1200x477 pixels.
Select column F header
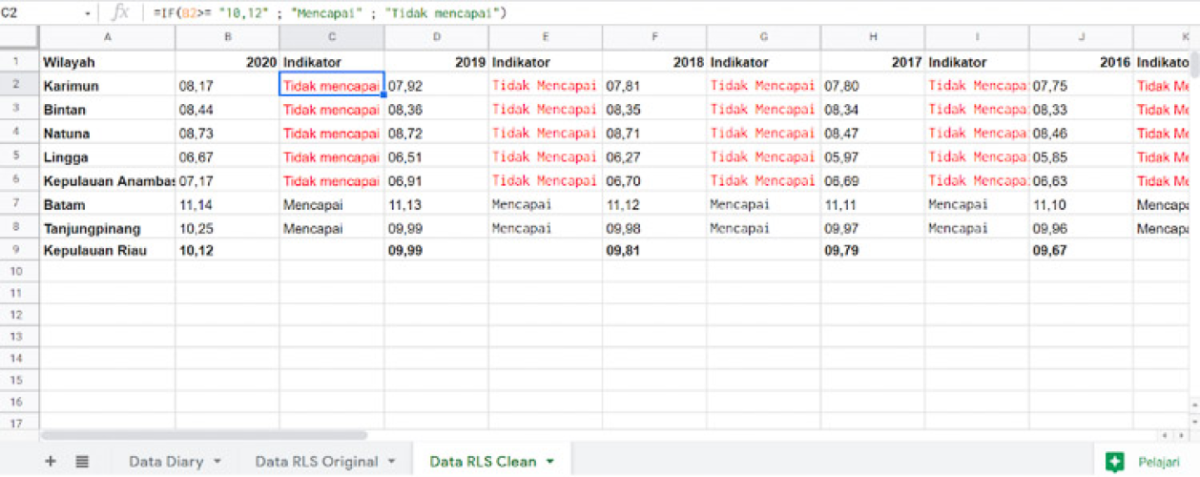pyautogui.click(x=654, y=37)
